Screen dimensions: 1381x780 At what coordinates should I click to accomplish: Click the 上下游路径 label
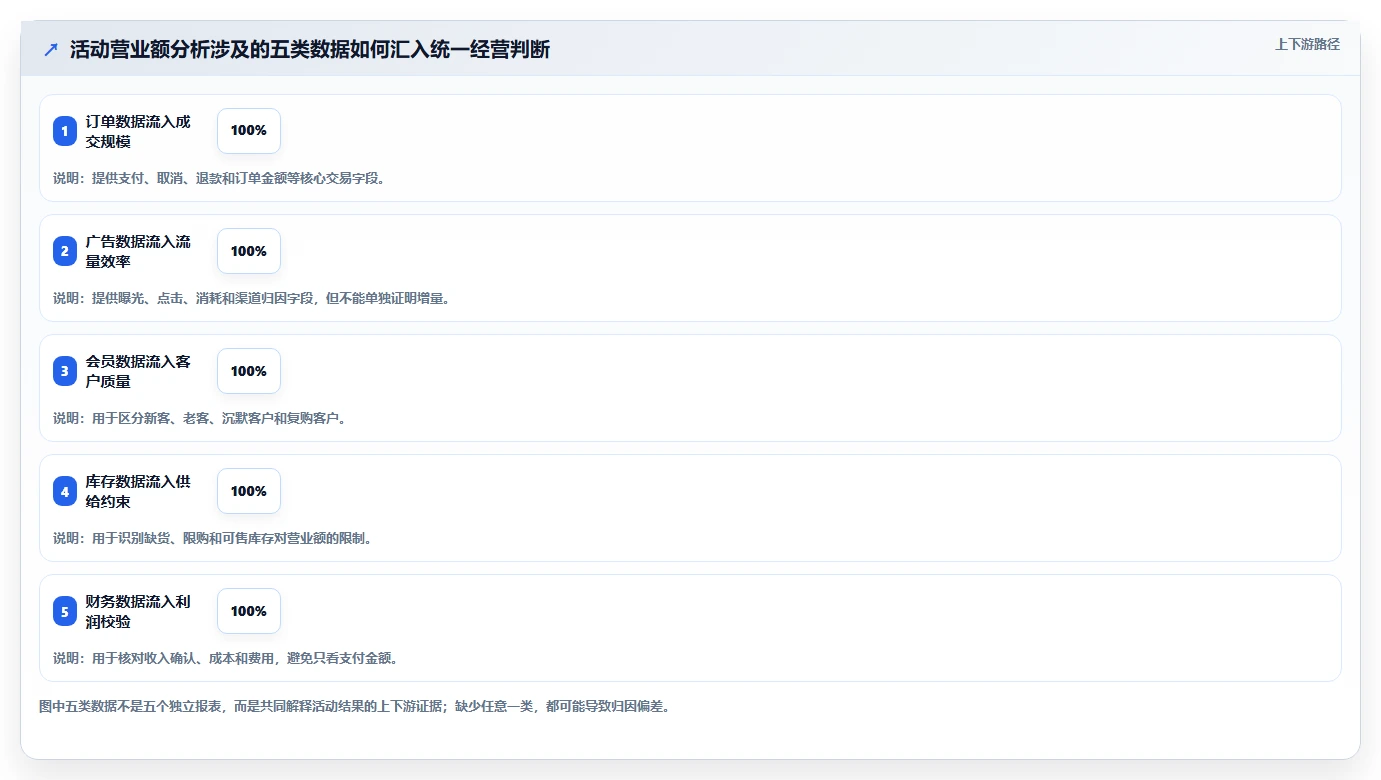(1307, 44)
